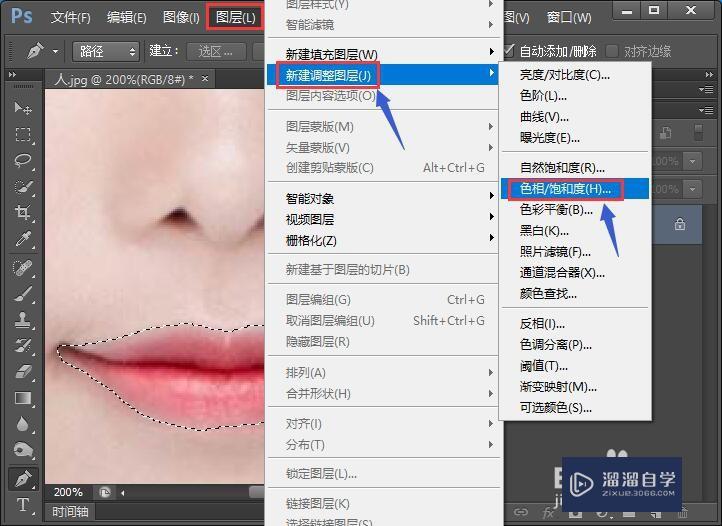The height and width of the screenshot is (526, 722).
Task: Select the Quick Selection tool
Action: (x=23, y=187)
